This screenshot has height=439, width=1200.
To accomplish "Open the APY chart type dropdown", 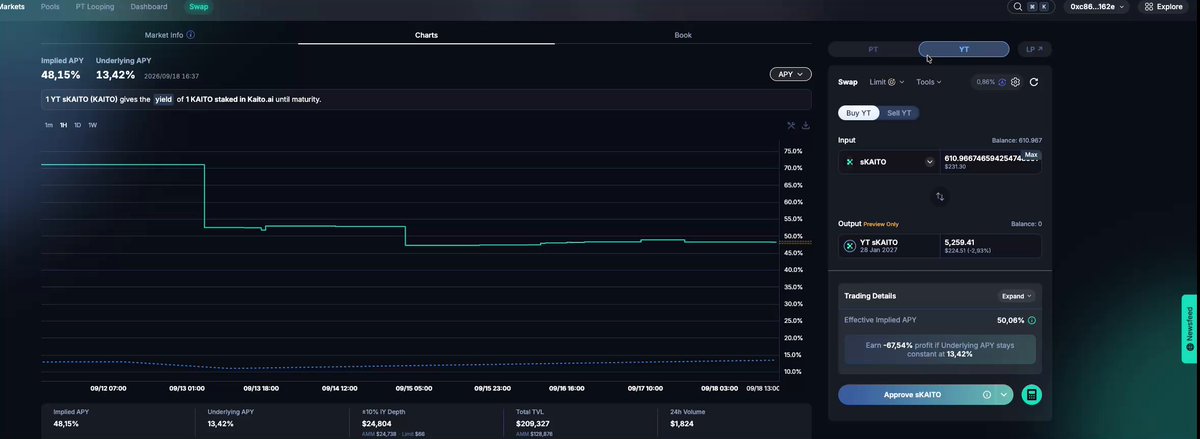I will [x=790, y=74].
